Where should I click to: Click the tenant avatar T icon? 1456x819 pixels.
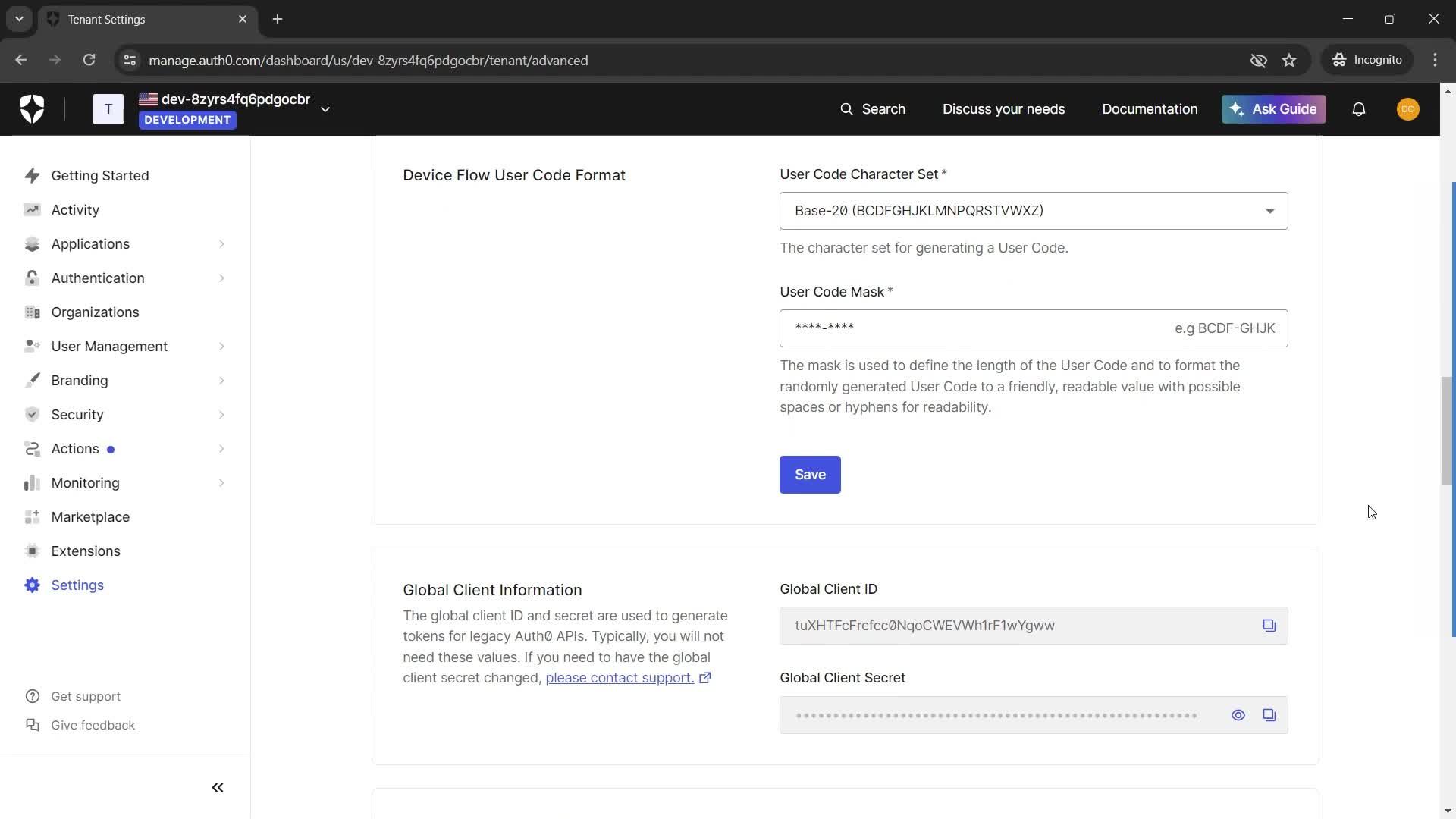[108, 109]
